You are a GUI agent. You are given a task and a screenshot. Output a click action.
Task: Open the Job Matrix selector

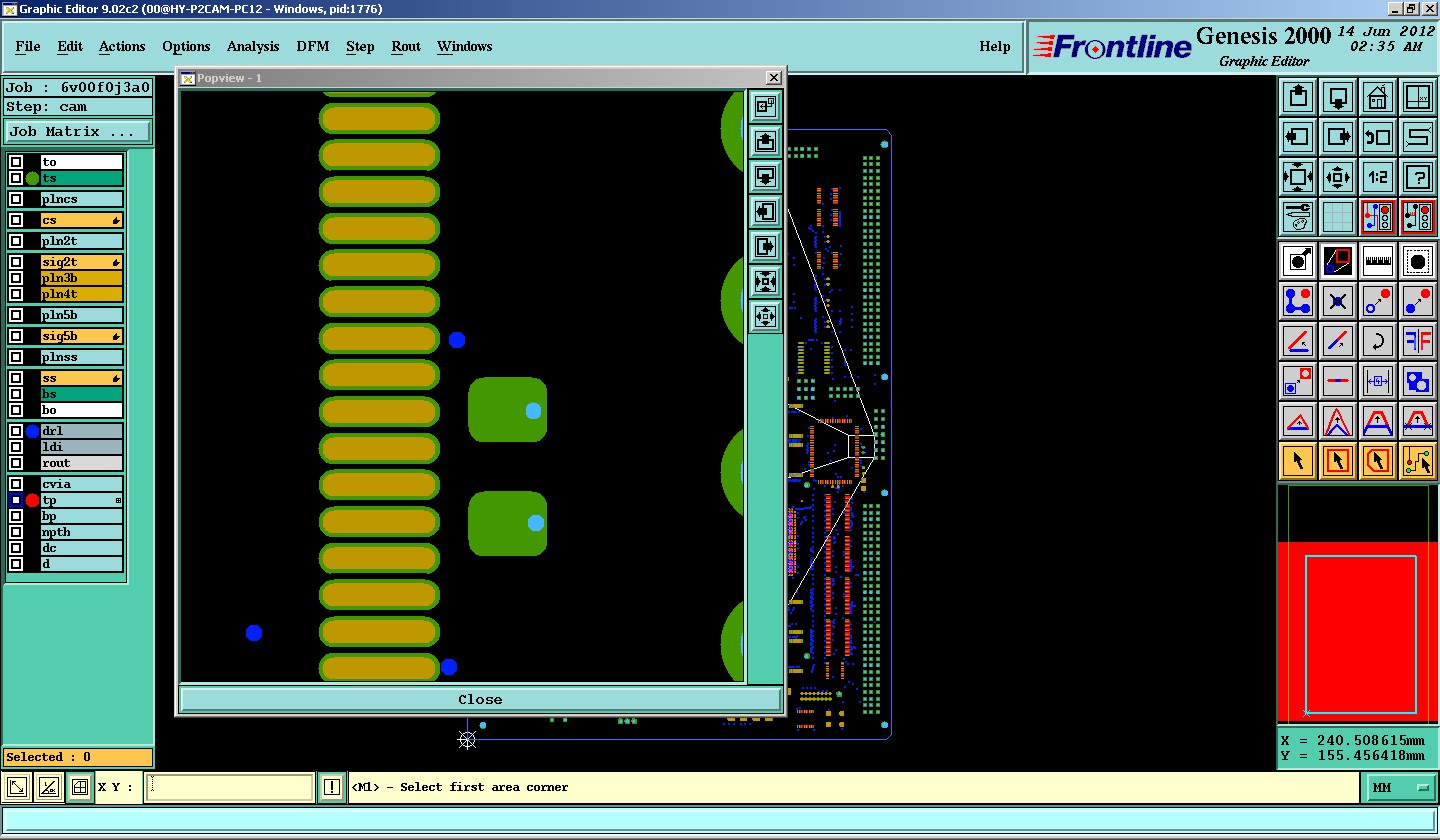78,132
